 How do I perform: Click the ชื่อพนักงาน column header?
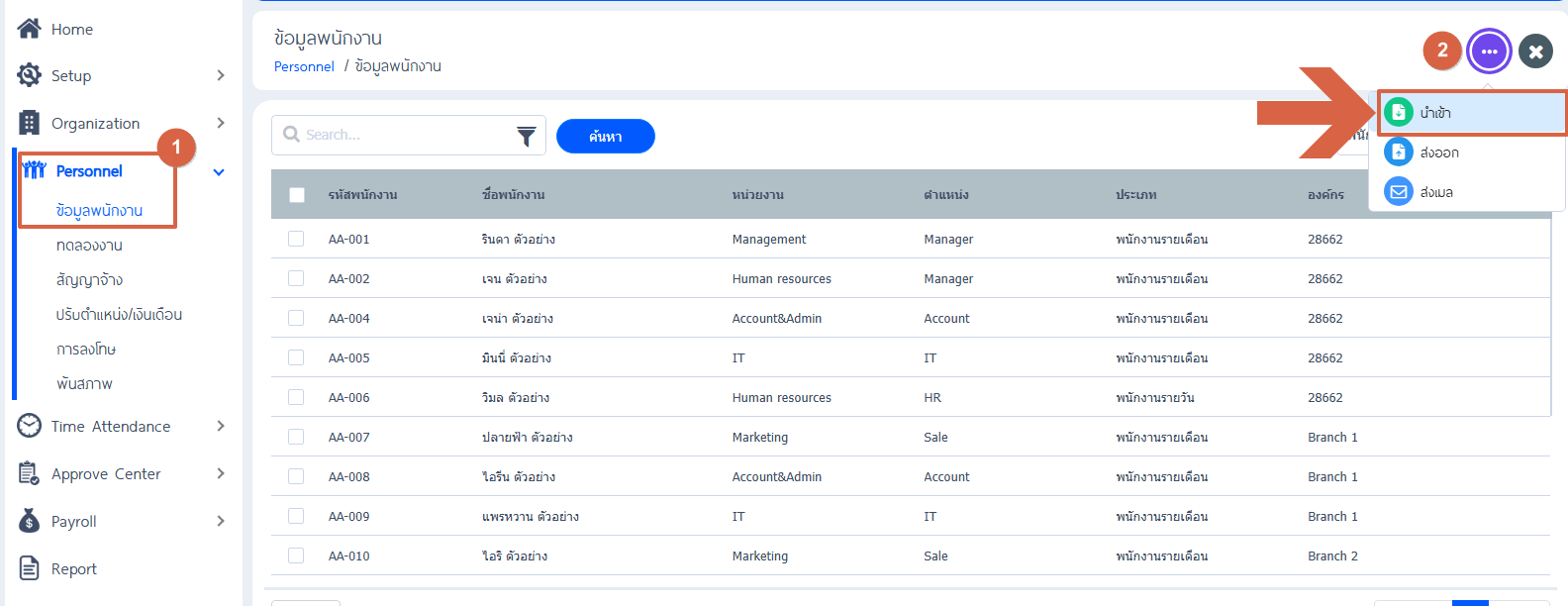pos(514,195)
